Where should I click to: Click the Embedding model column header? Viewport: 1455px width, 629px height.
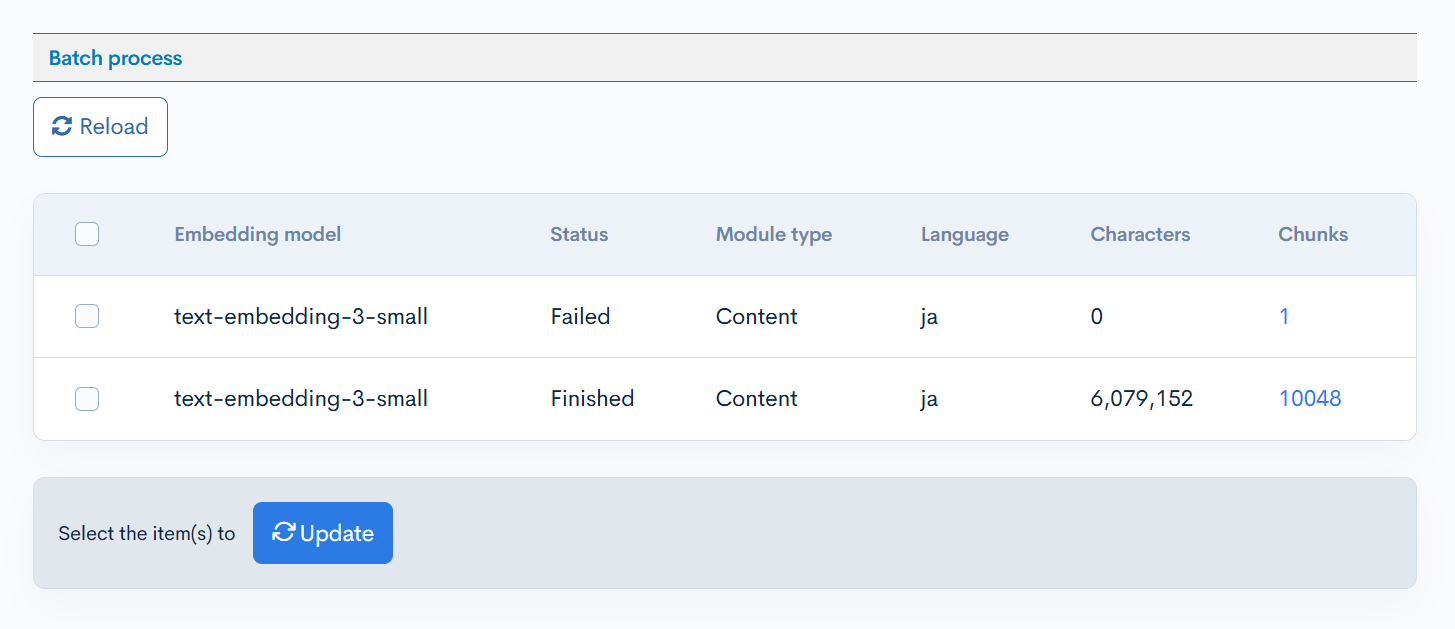coord(257,233)
